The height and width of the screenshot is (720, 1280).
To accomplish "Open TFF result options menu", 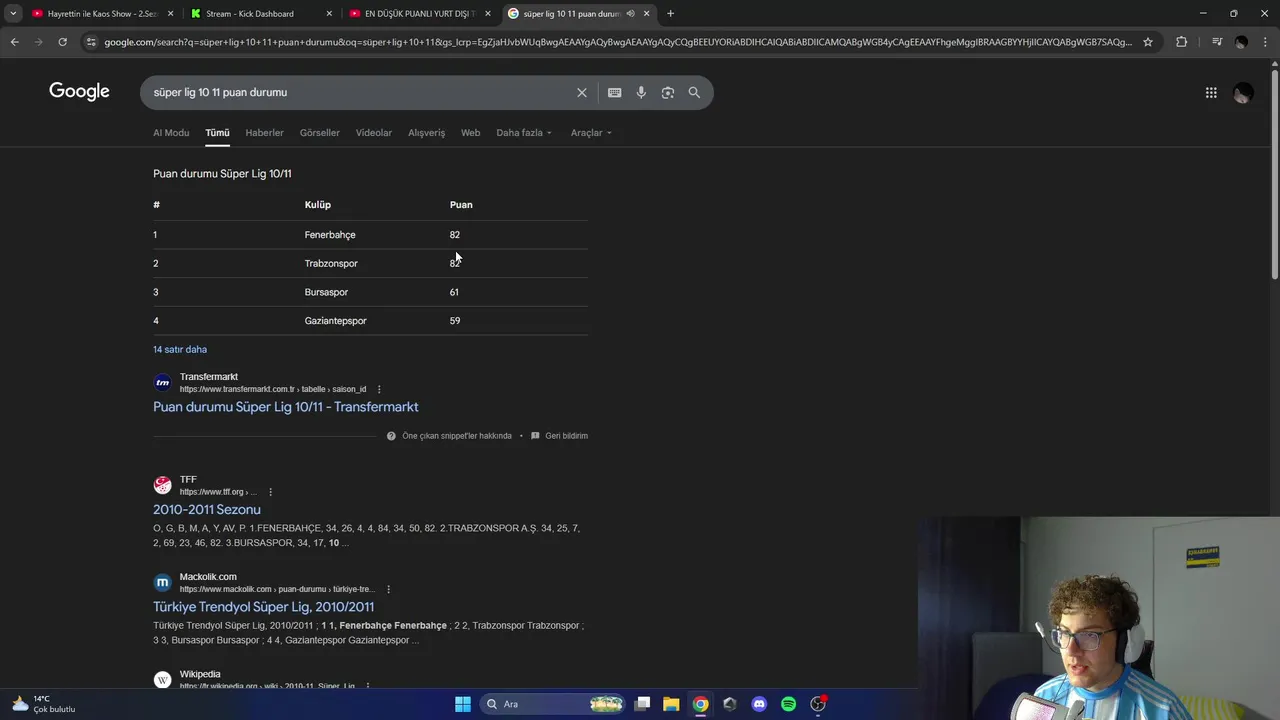I will coord(270,492).
